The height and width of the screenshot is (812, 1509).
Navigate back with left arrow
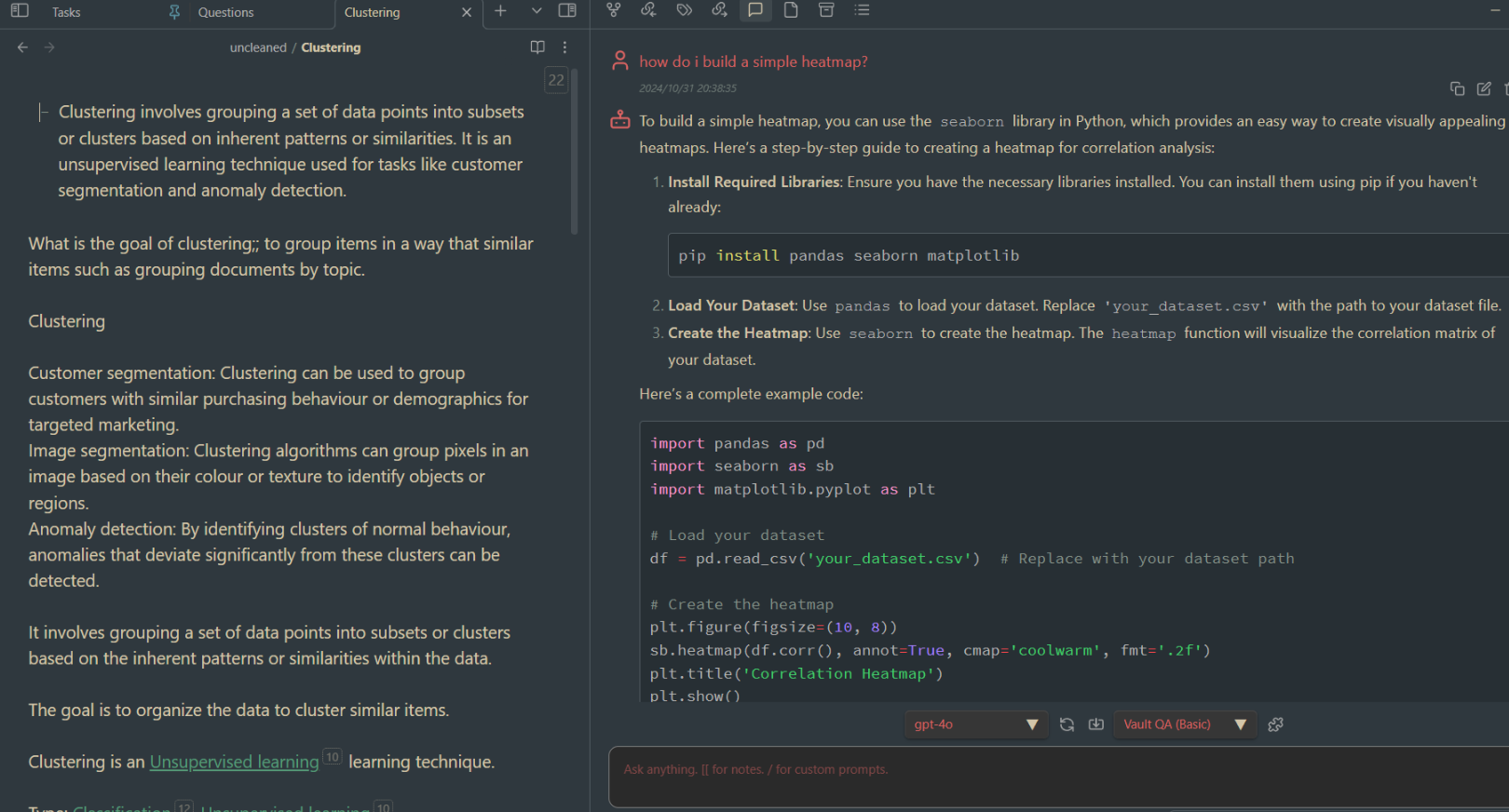coord(22,47)
